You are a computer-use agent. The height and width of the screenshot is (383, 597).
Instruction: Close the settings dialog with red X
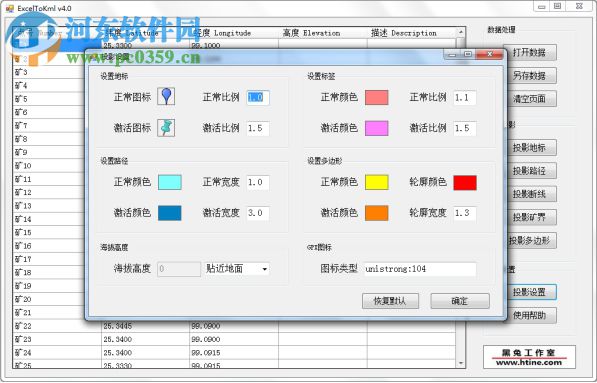(490, 54)
